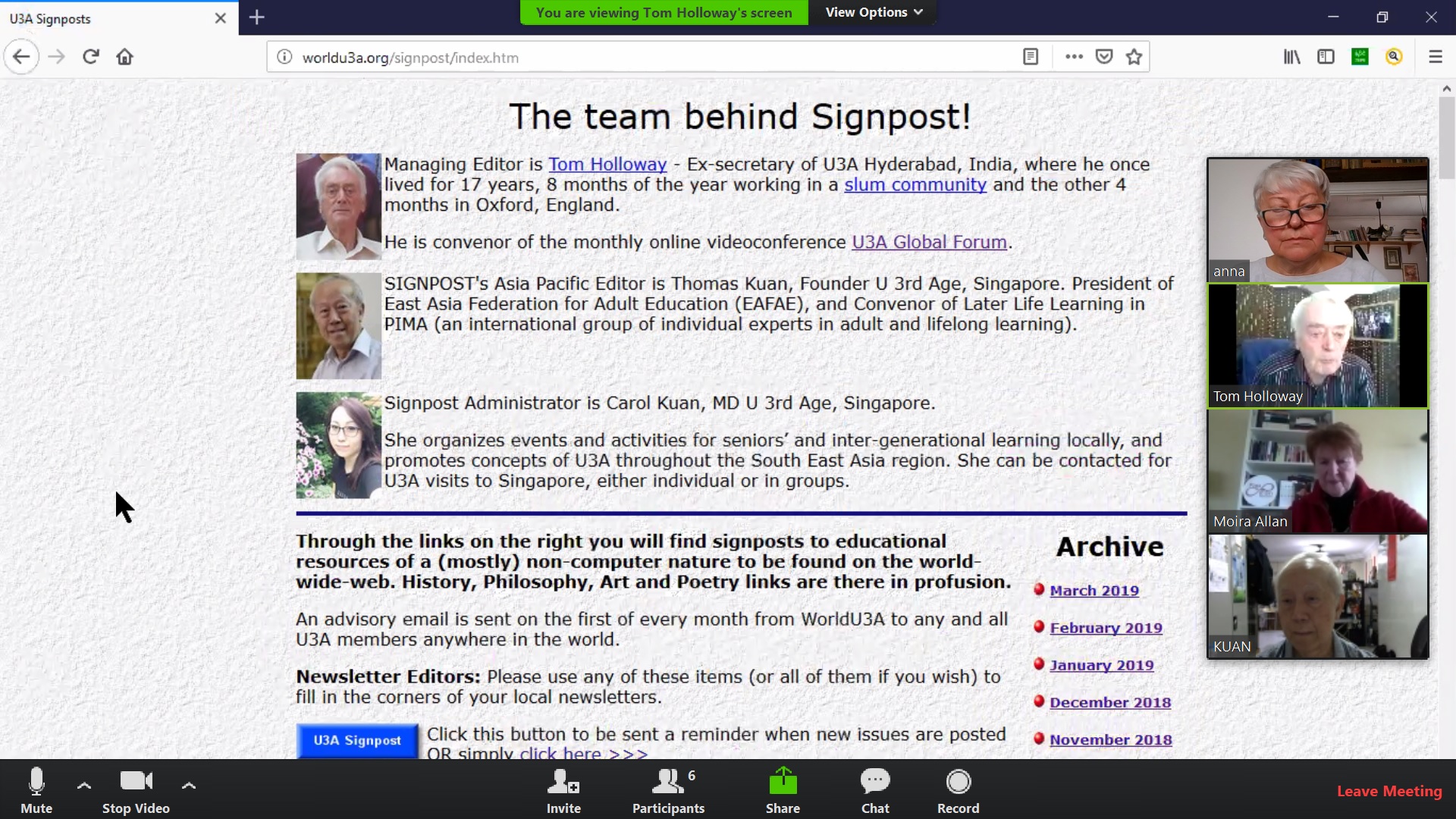The width and height of the screenshot is (1456, 819).
Task: Open the browser home page icon
Action: [125, 57]
